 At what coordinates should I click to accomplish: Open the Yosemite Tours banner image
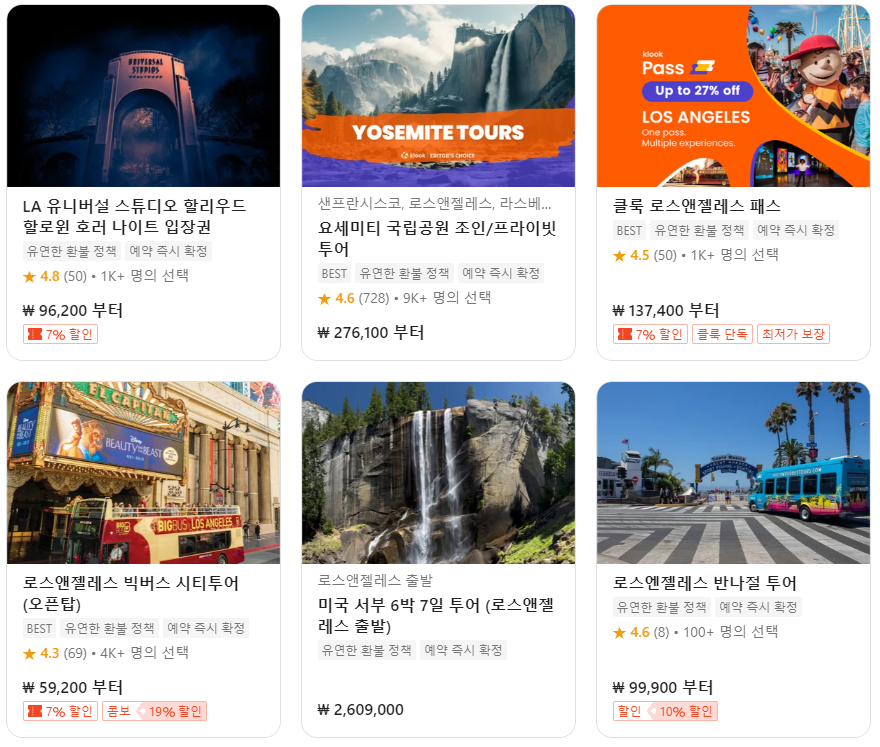click(x=438, y=96)
